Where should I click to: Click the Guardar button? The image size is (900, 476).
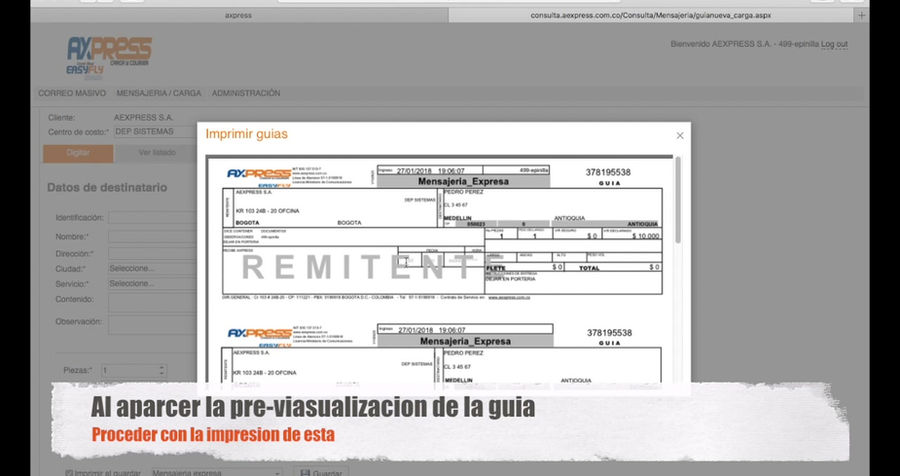(321, 473)
